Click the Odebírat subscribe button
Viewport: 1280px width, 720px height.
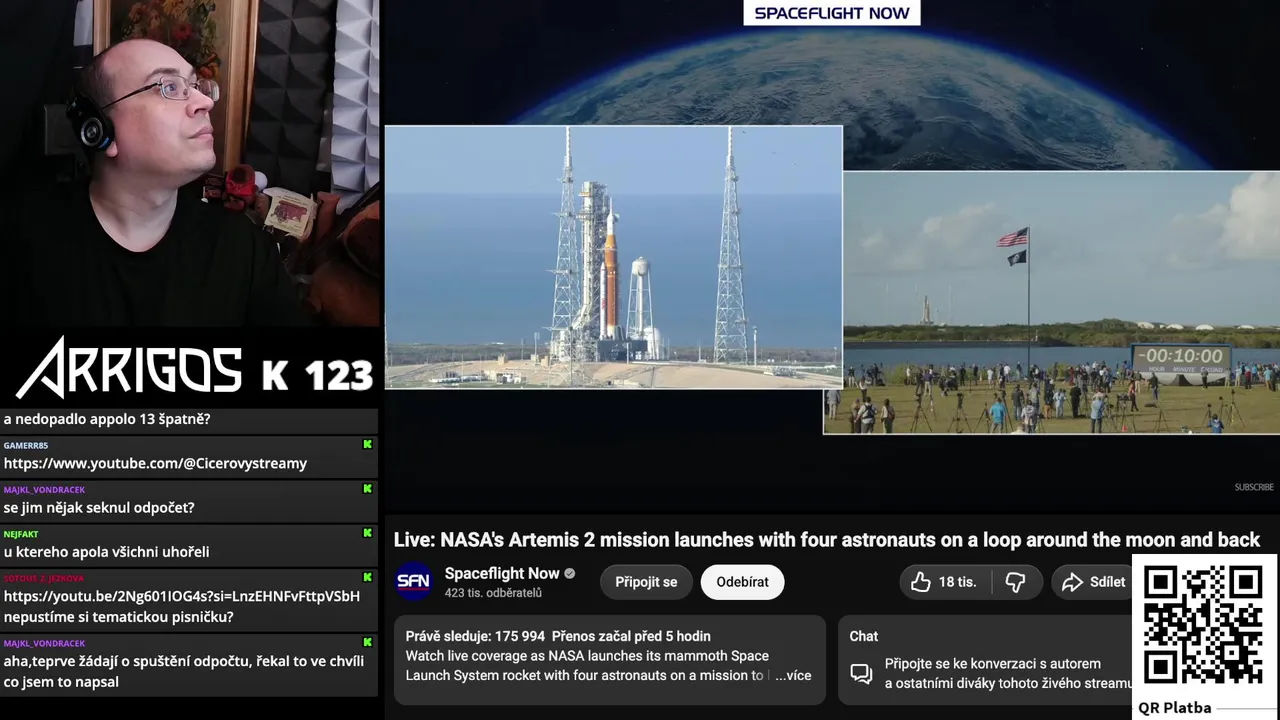[x=742, y=582]
